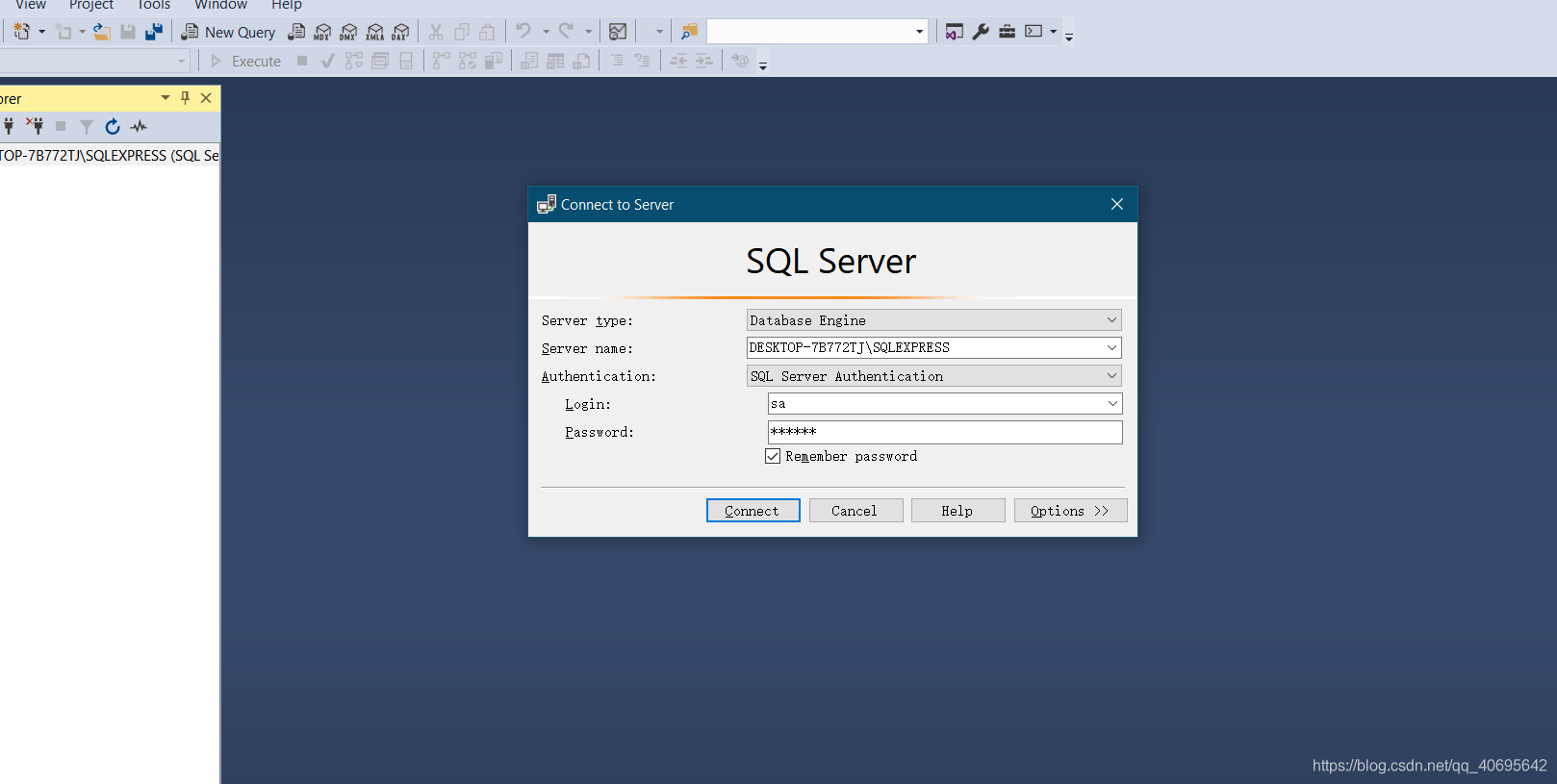Click the Undo arrow icon
This screenshot has width=1557, height=784.
[523, 32]
